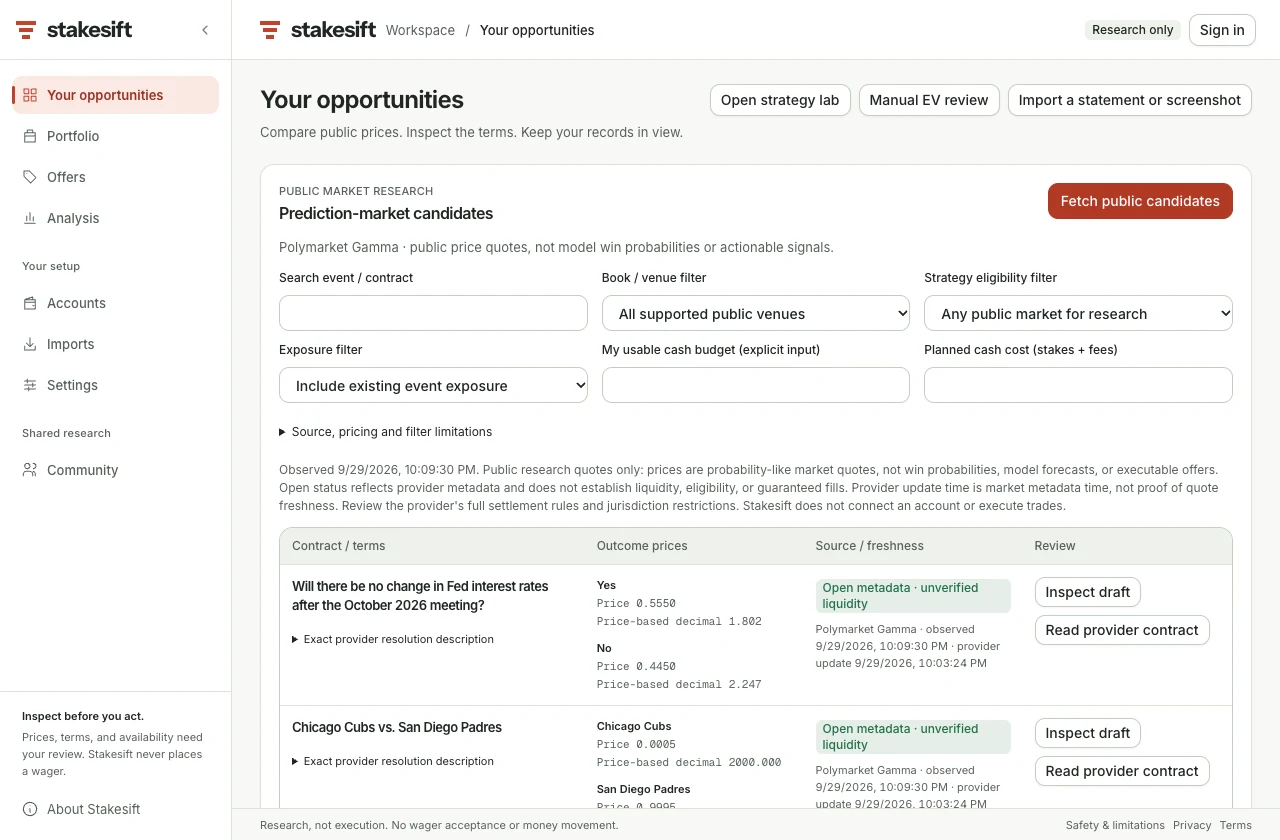Open the Terms footer link

point(1236,825)
